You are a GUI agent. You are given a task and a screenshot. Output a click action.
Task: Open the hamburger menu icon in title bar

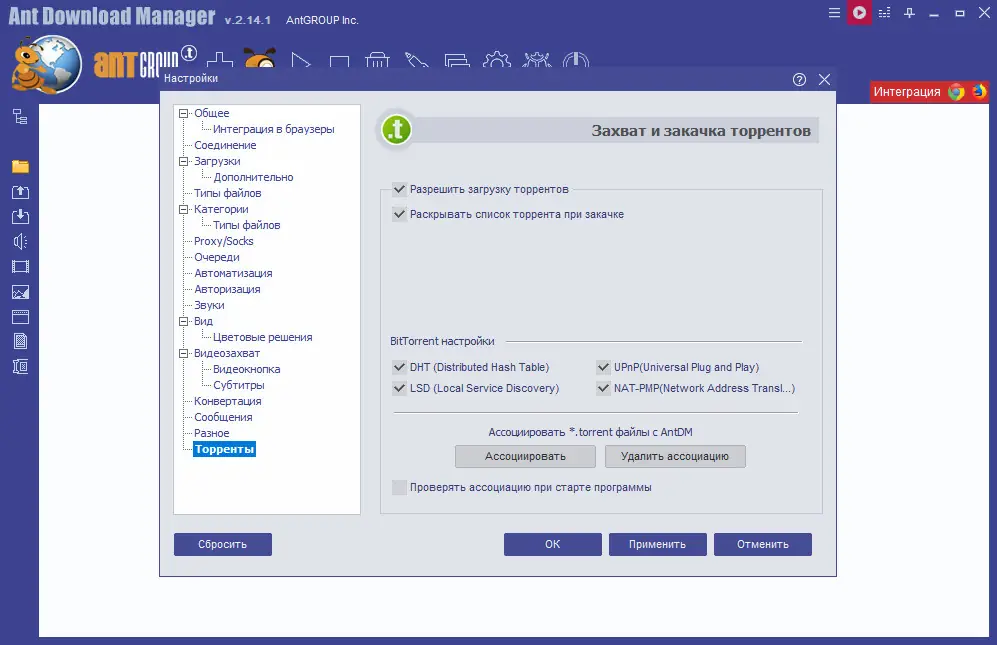pos(834,13)
